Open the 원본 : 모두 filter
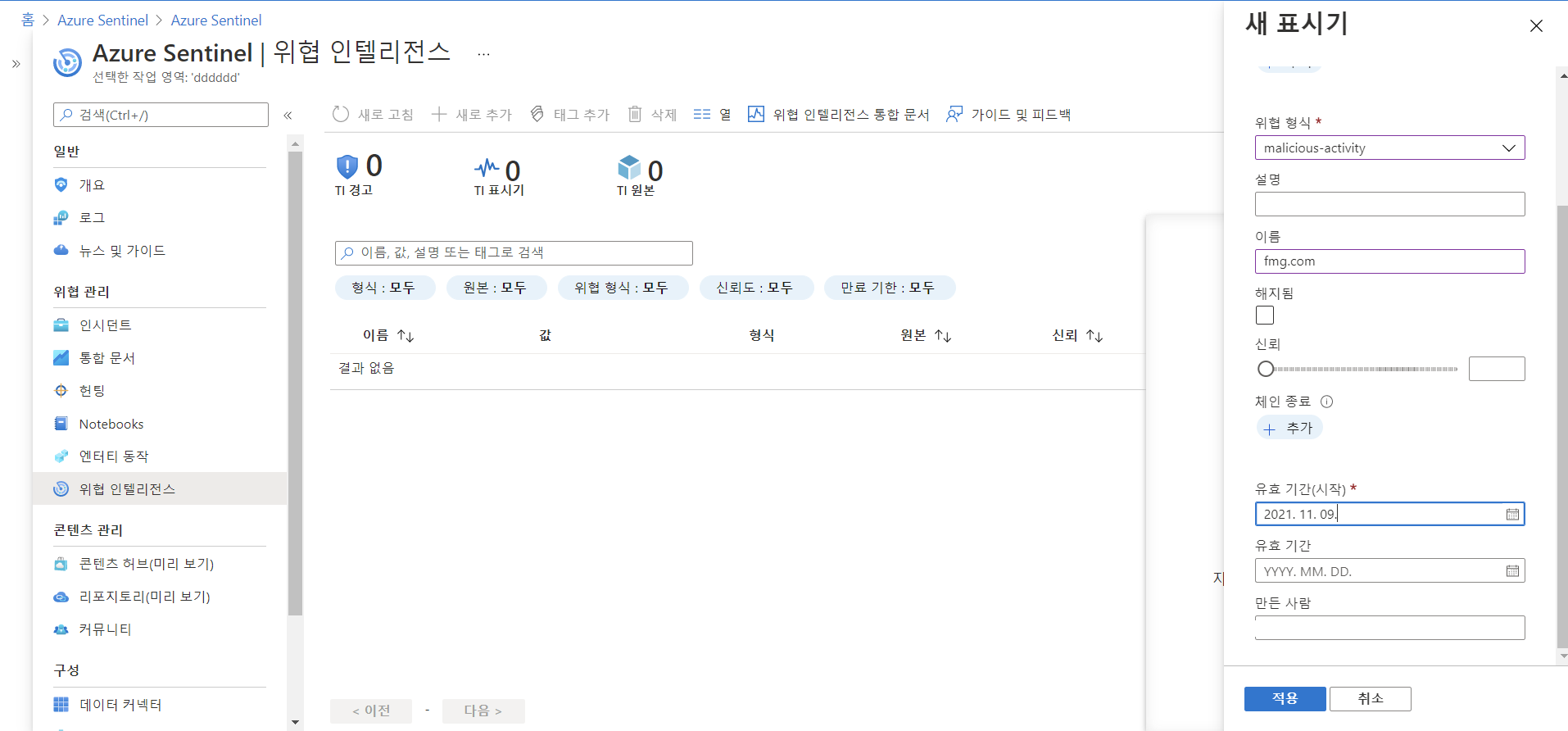 tap(495, 288)
